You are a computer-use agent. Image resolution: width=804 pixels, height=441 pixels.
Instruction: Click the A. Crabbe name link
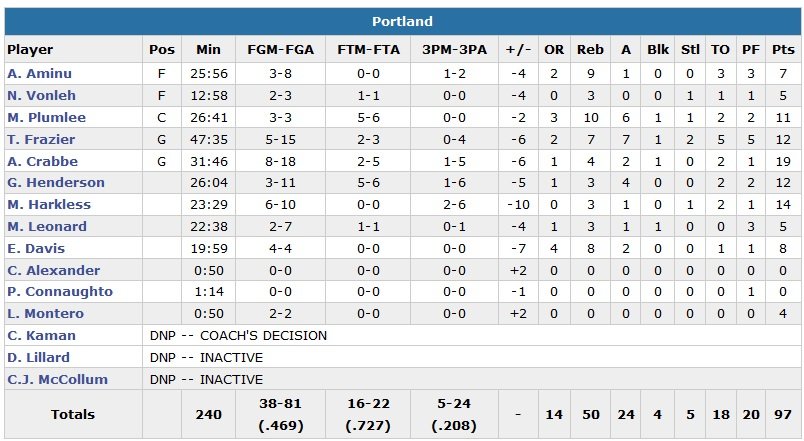pos(40,161)
